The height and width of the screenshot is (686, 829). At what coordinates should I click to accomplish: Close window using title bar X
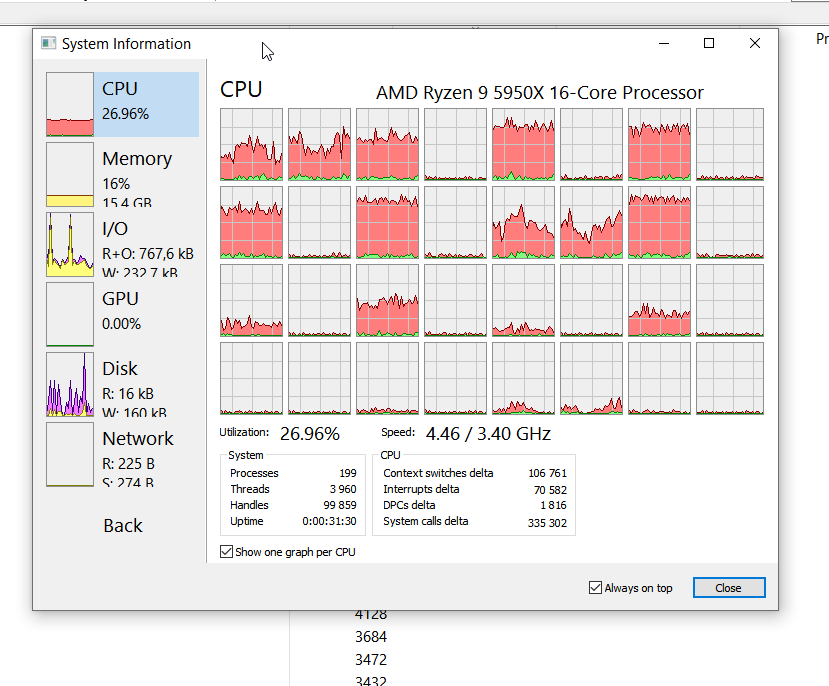coord(755,43)
